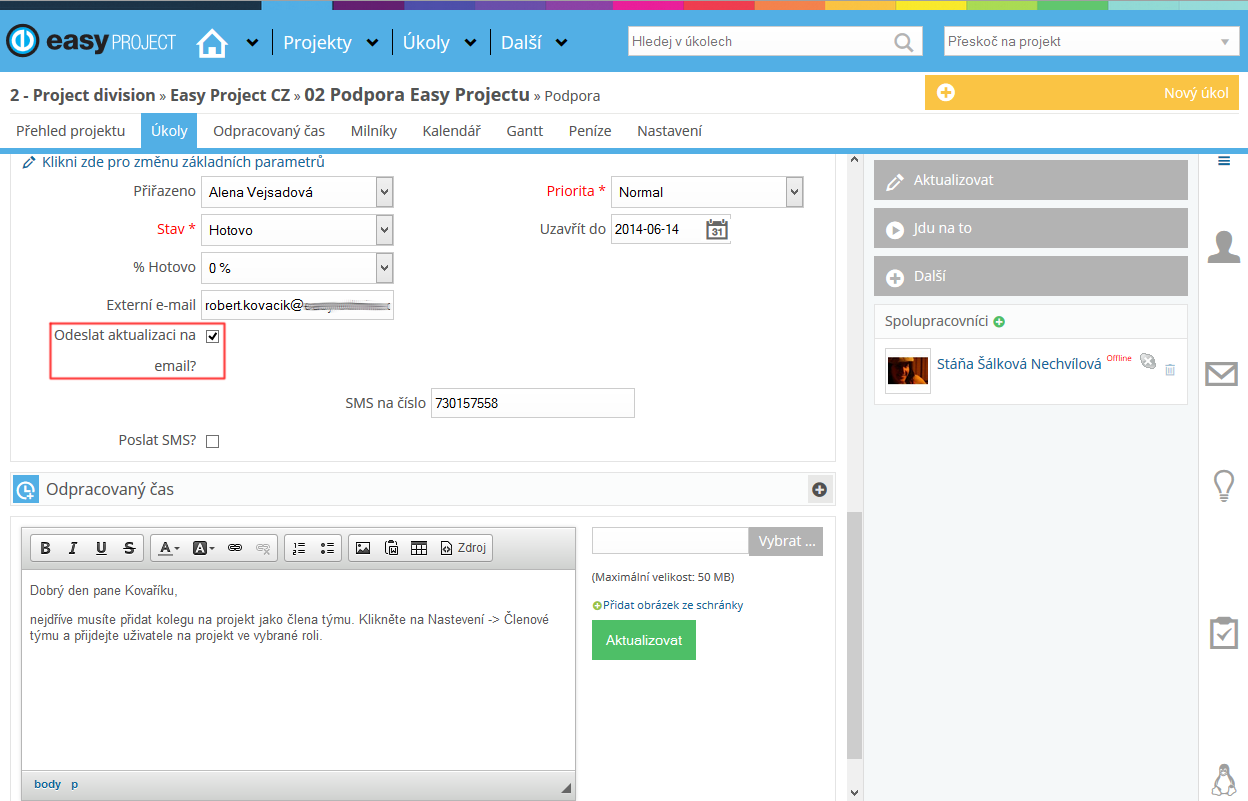Uncheck 'Odeslat aktualizaci na email' checkbox
This screenshot has height=801, width=1248.
(x=212, y=337)
